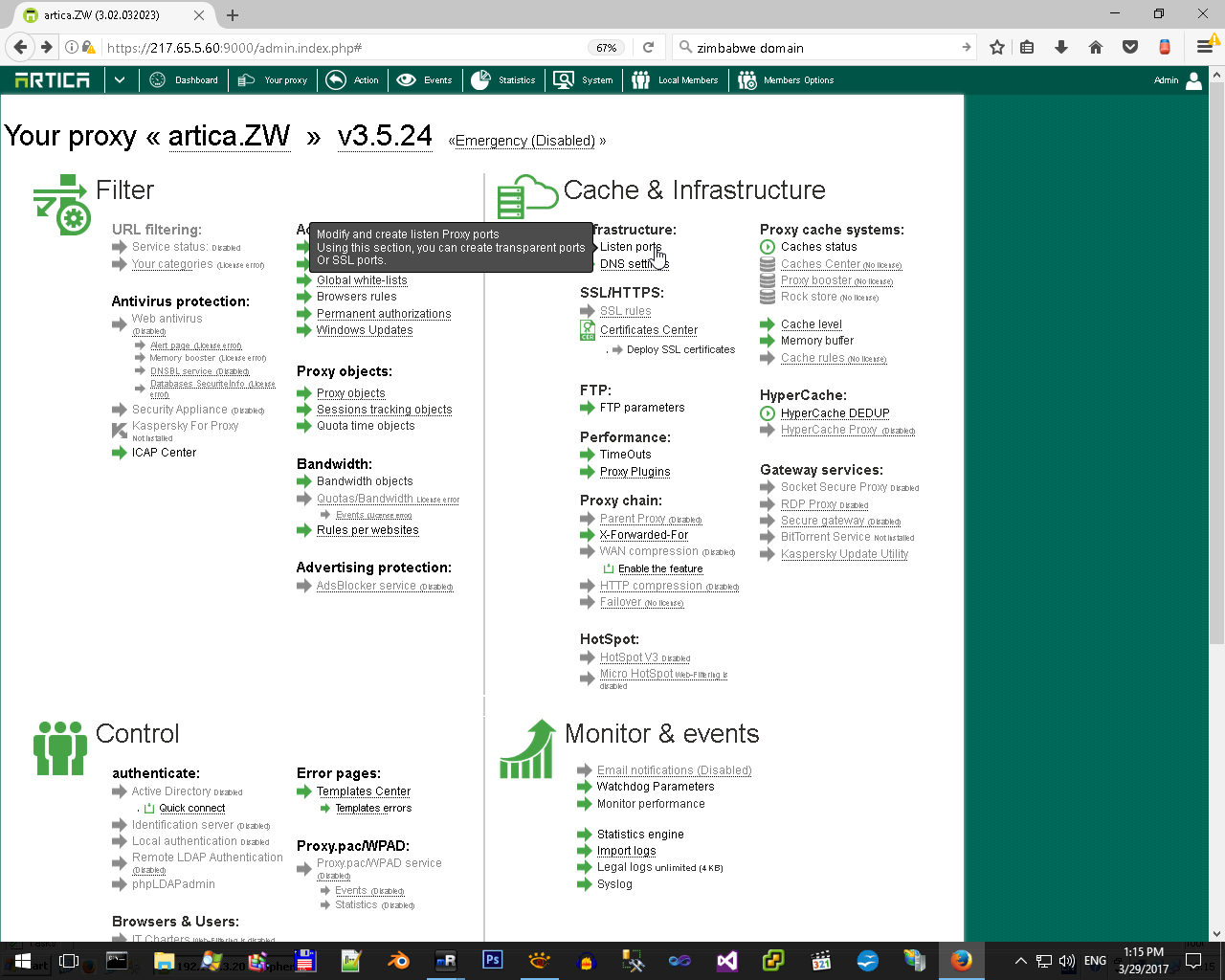Open the Statistics menu
The image size is (1225, 980).
tap(503, 80)
